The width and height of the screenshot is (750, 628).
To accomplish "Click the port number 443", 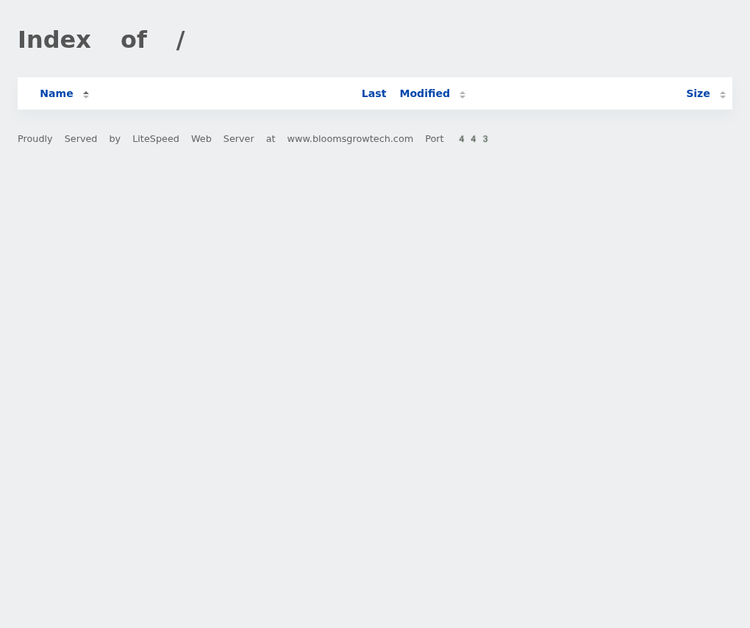I will coord(473,139).
